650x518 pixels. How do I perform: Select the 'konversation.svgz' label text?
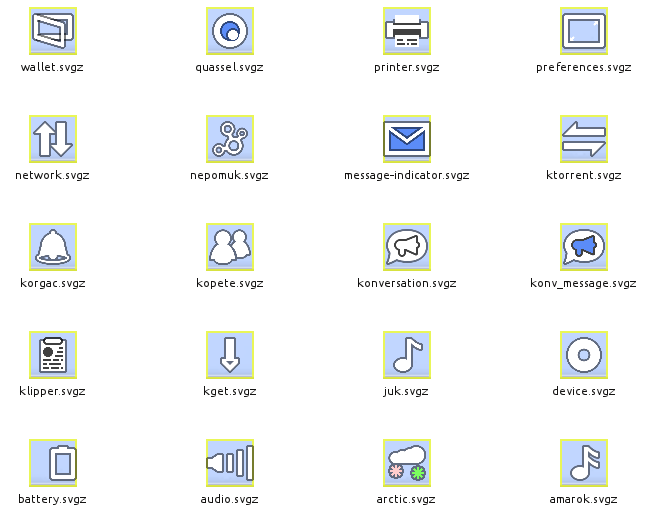407,284
